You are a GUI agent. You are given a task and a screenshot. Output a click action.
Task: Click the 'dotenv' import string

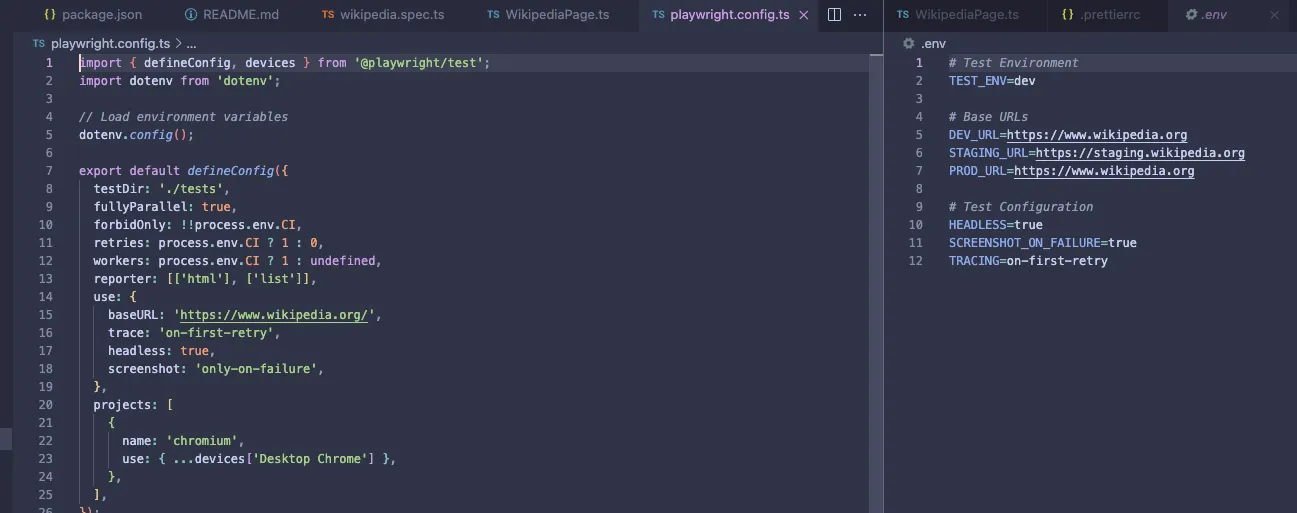(245, 81)
